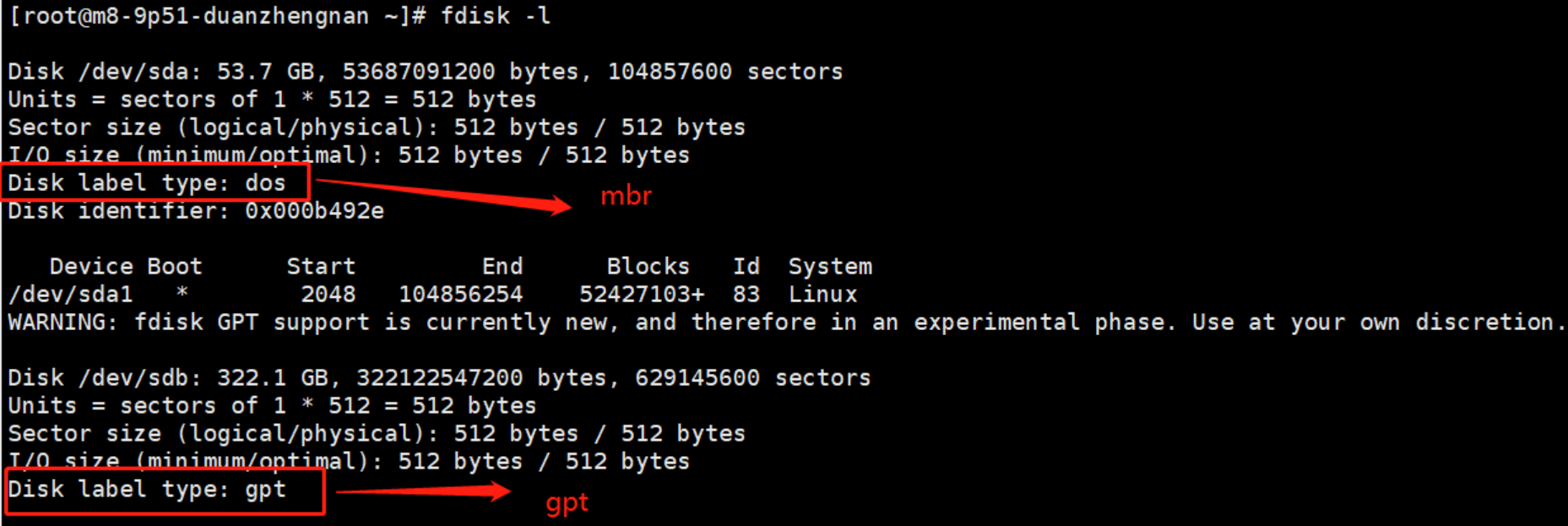
Task: Click the disk identifier 0x000b492e
Action: tap(314, 210)
